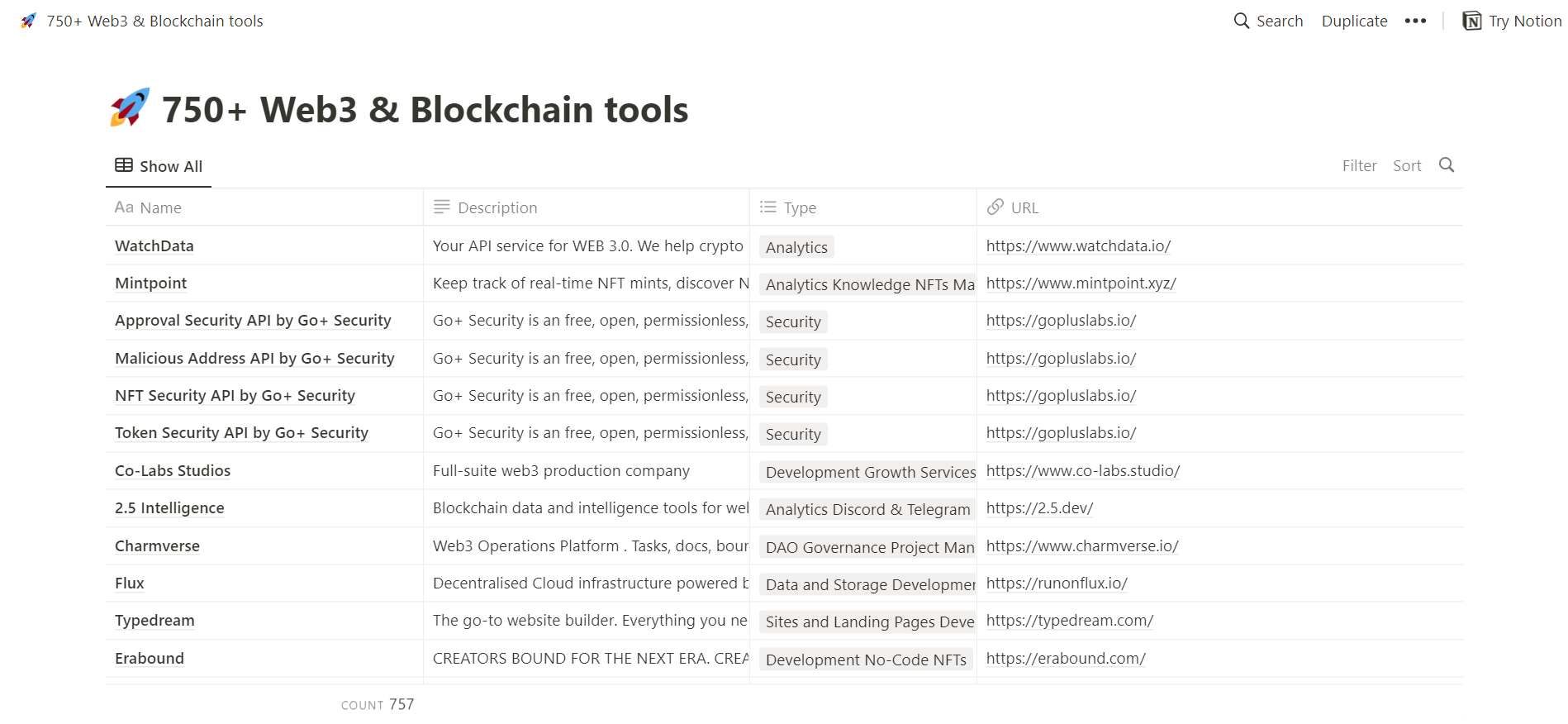1568x724 pixels.
Task: Open the Co-Labs Studios row
Action: [x=173, y=471]
